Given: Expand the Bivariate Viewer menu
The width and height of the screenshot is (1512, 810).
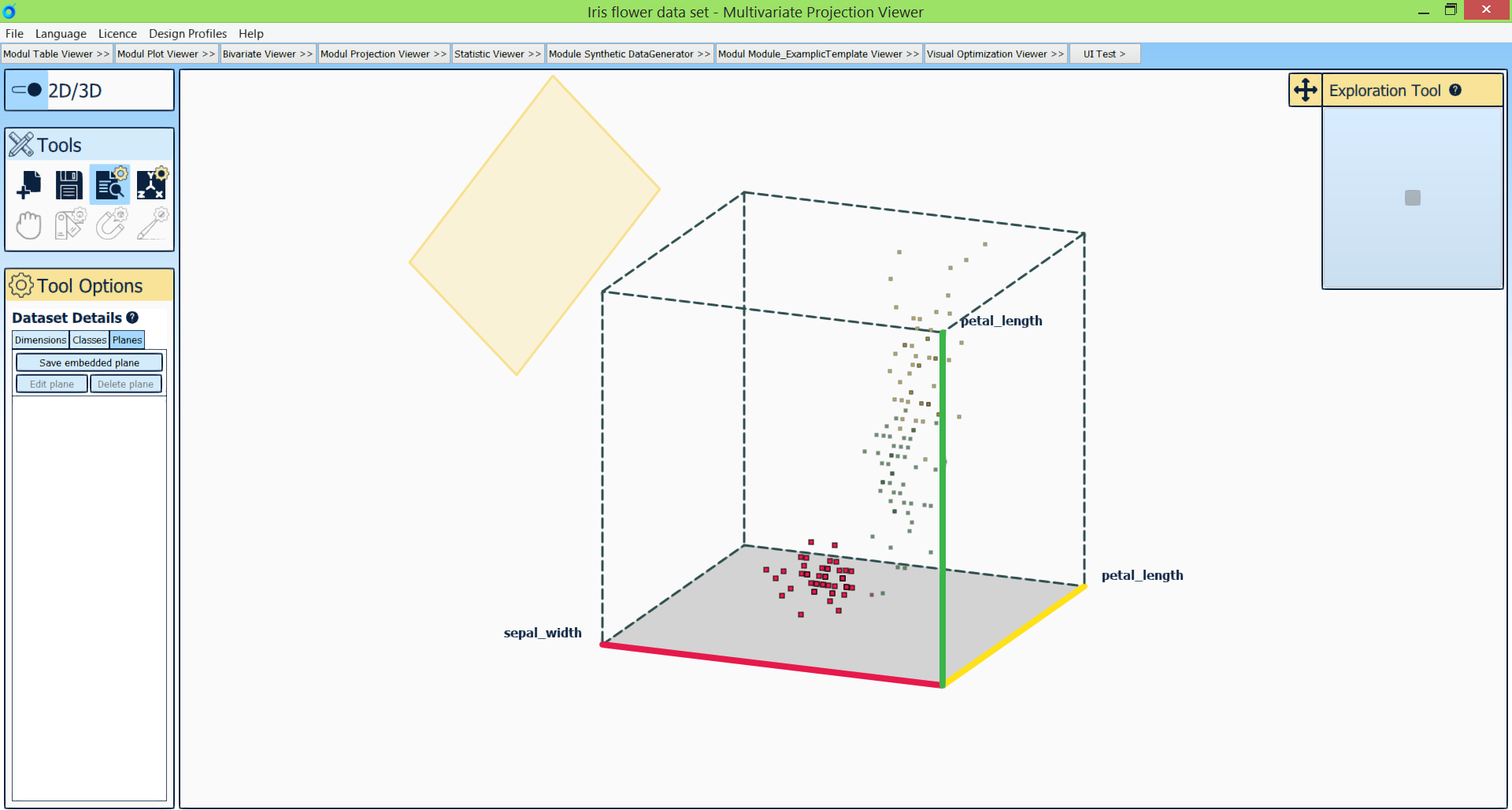Looking at the screenshot, I should click(x=267, y=54).
